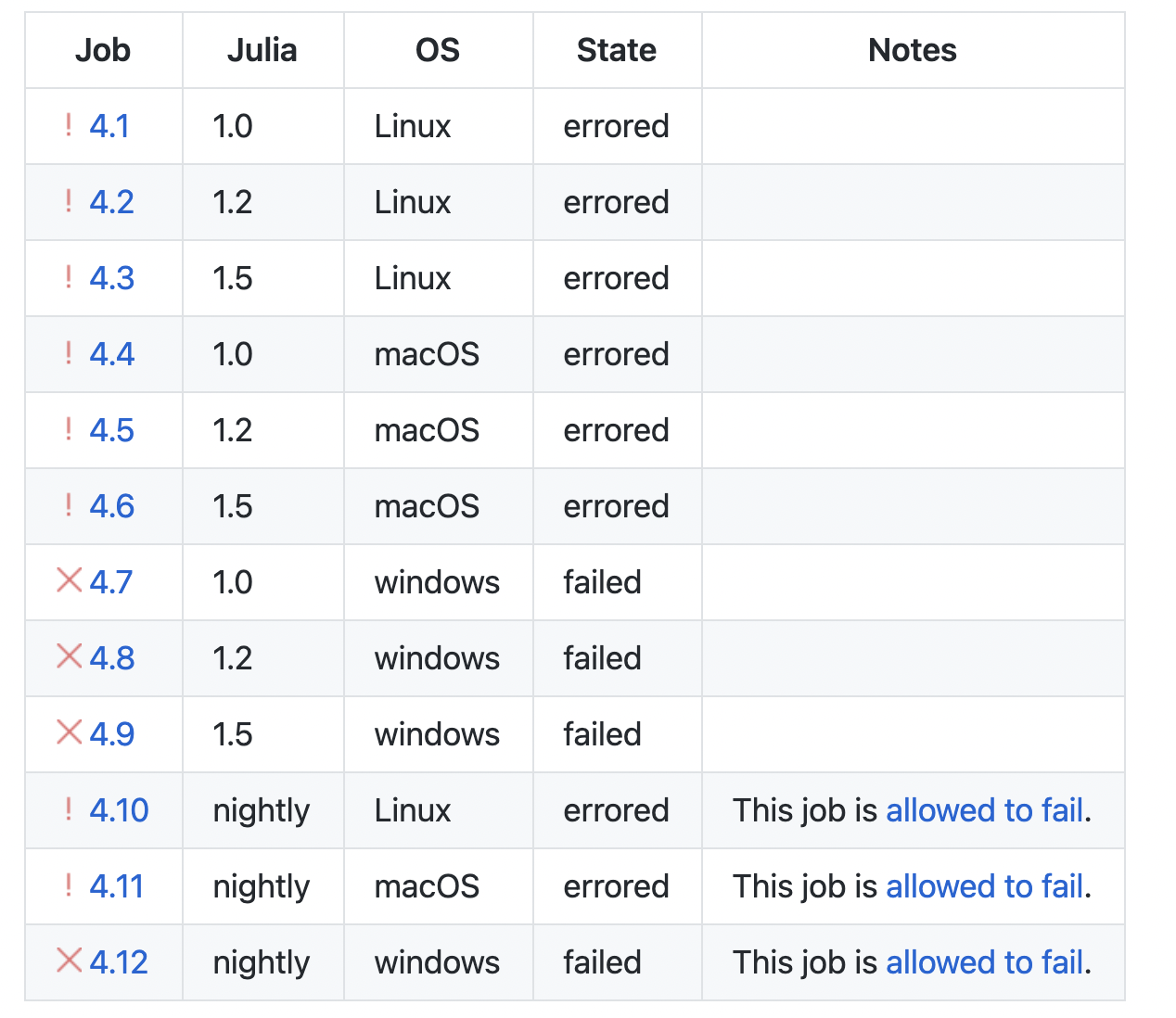Viewport: 1176px width, 1018px height.
Task: Click 'allowed to fail' link in job 4.12 row
Action: click(x=984, y=962)
